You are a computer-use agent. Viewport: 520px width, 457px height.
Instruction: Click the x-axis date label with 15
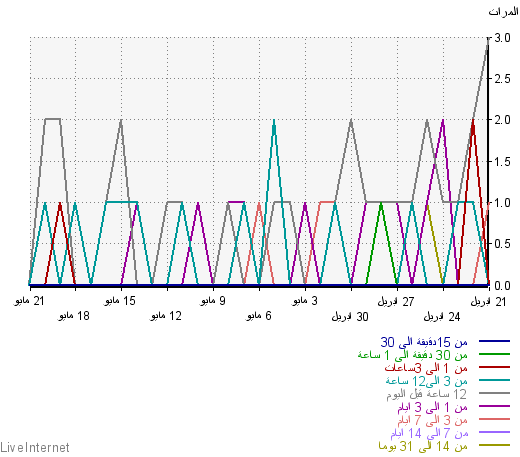(120, 301)
